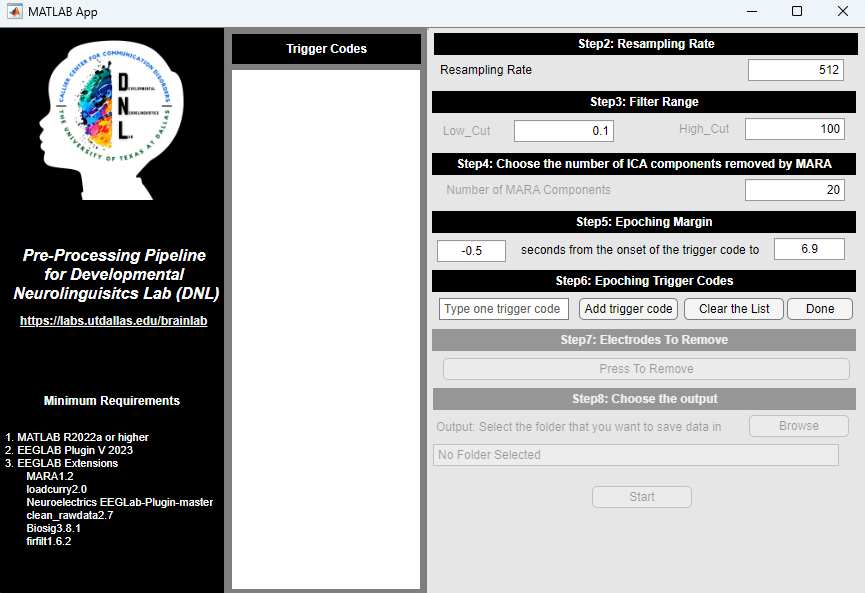Click the Trigger Codes panel header
Screen dimensions: 865x593
tap(325, 48)
